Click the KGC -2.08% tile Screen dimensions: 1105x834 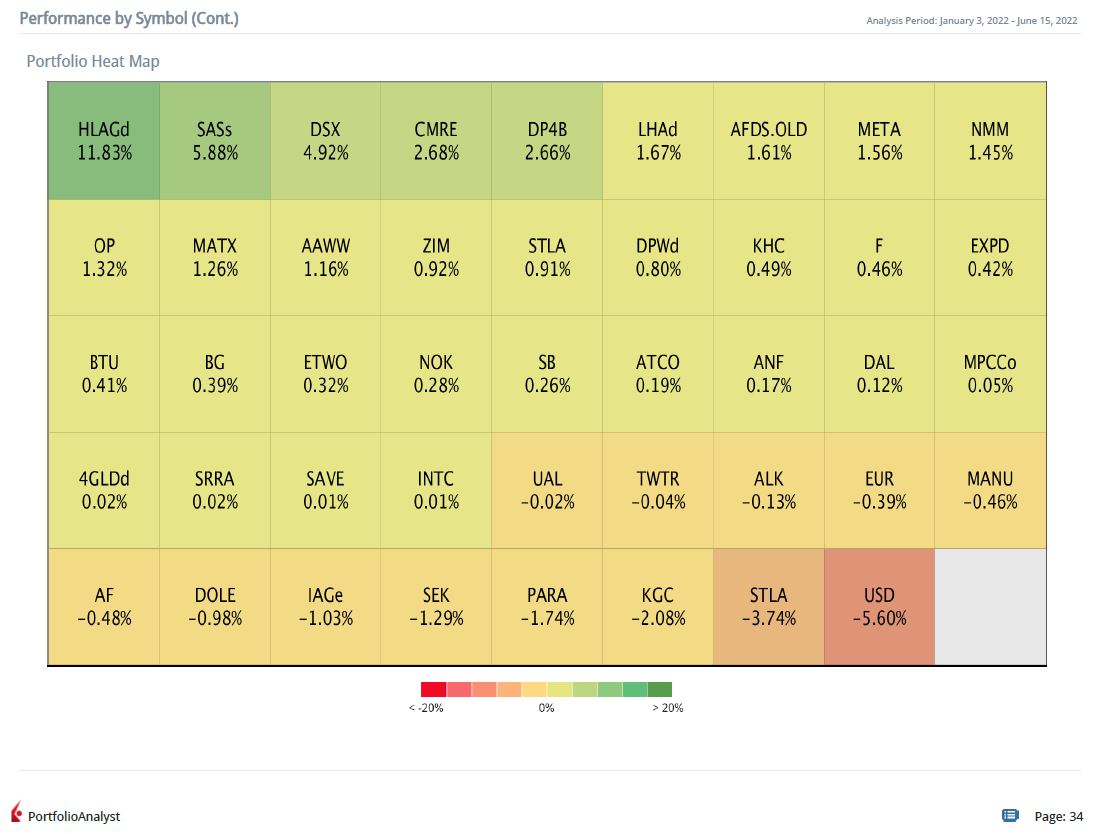658,607
